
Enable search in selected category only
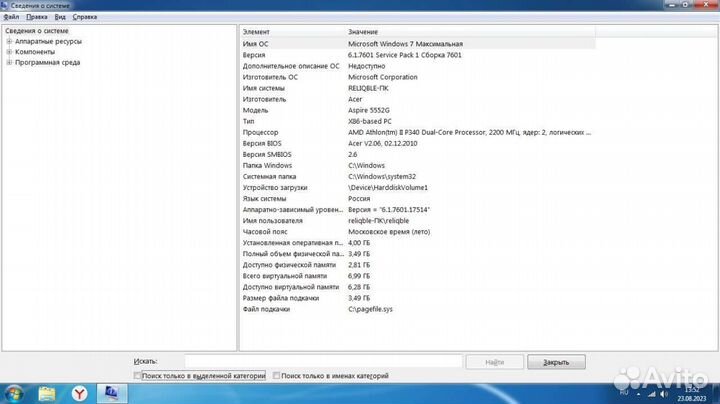click(x=137, y=376)
